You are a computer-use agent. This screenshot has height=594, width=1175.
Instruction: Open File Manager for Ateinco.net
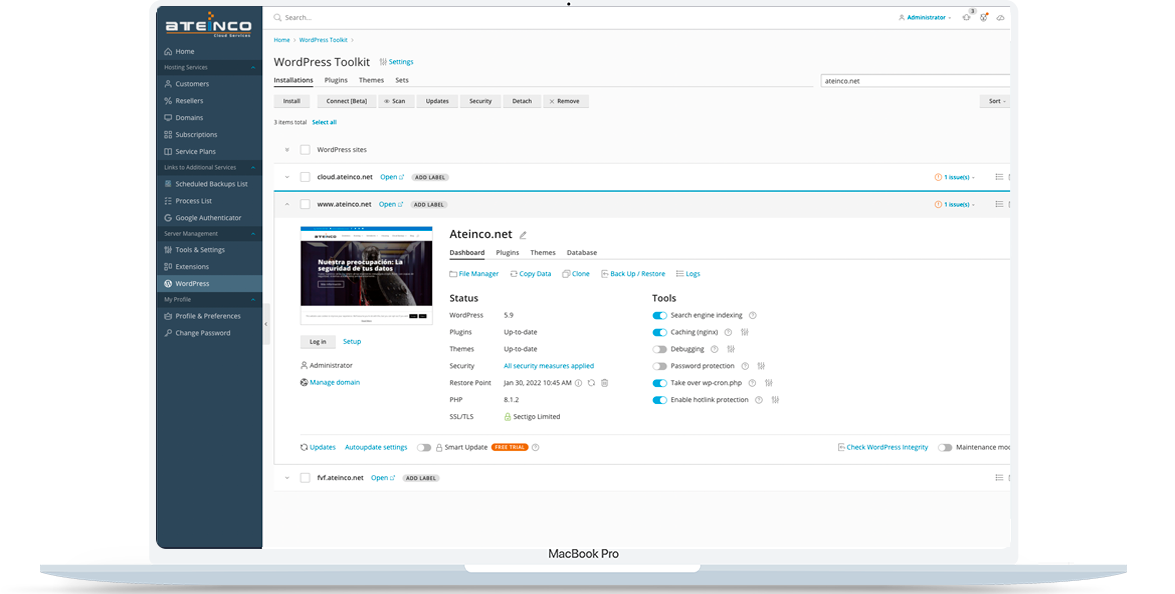(478, 273)
